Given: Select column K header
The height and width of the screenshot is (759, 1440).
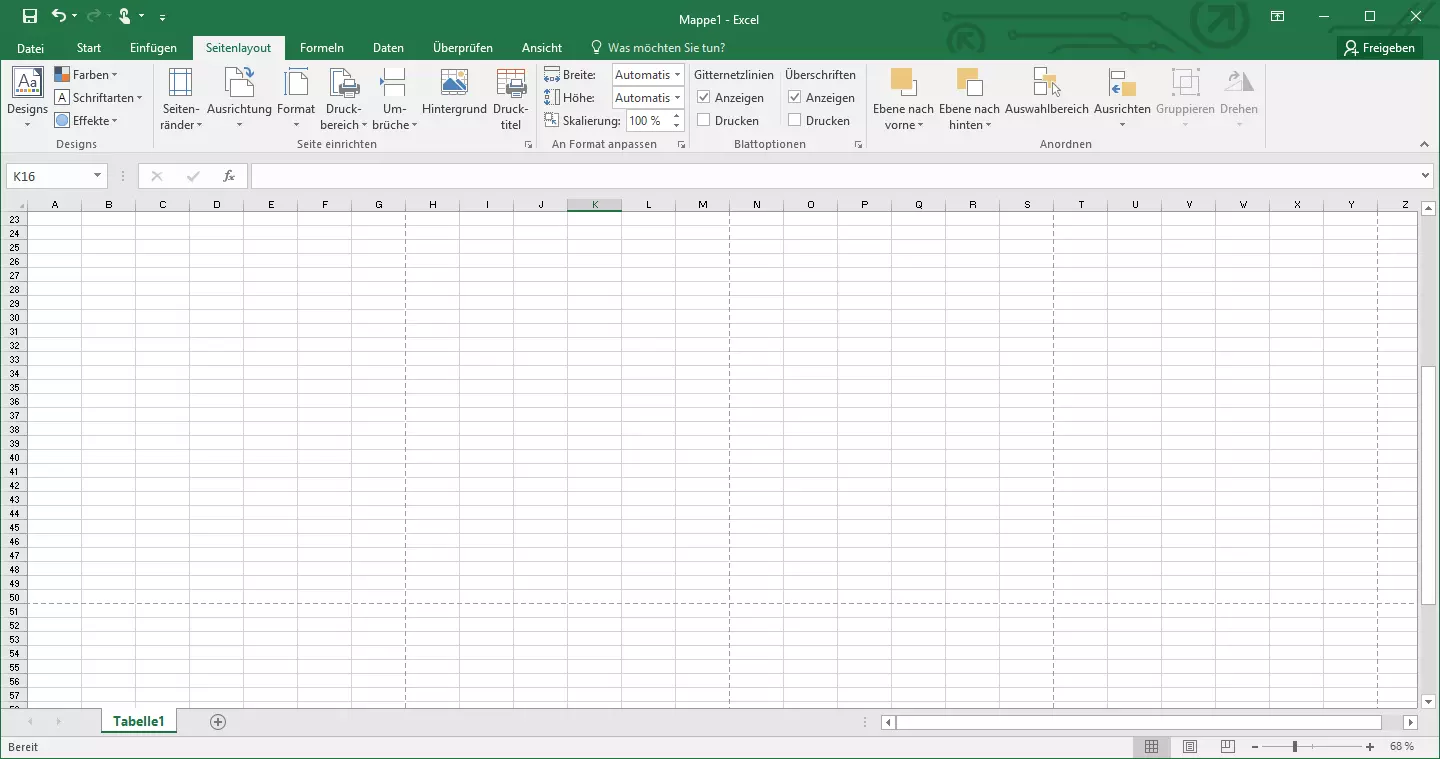Looking at the screenshot, I should pyautogui.click(x=595, y=205).
